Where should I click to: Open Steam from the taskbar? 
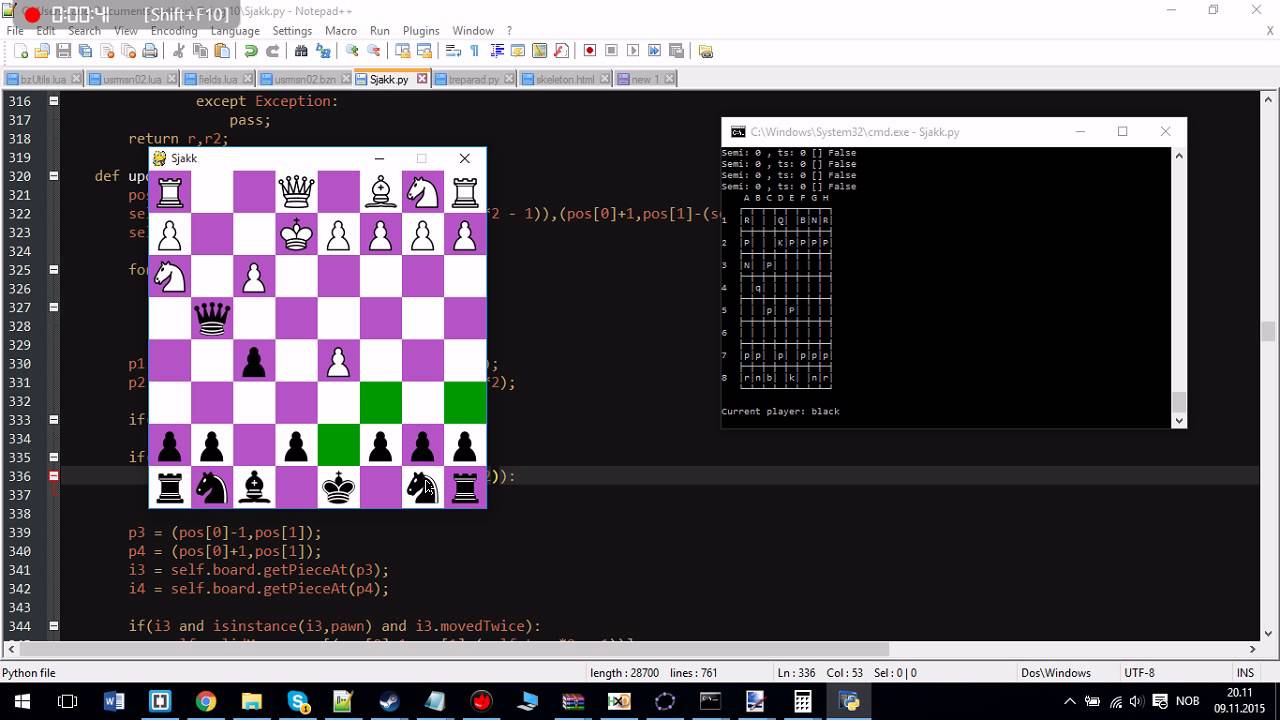(x=389, y=702)
